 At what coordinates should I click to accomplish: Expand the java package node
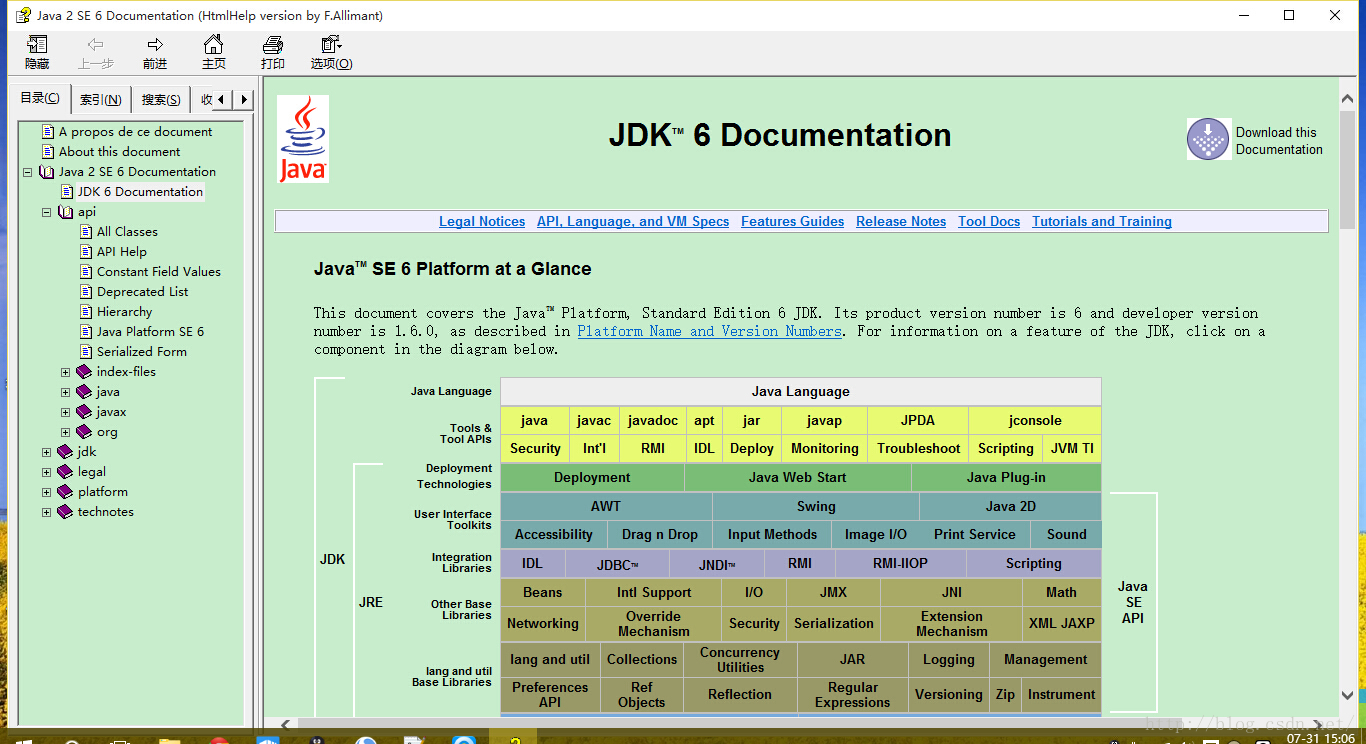click(65, 392)
